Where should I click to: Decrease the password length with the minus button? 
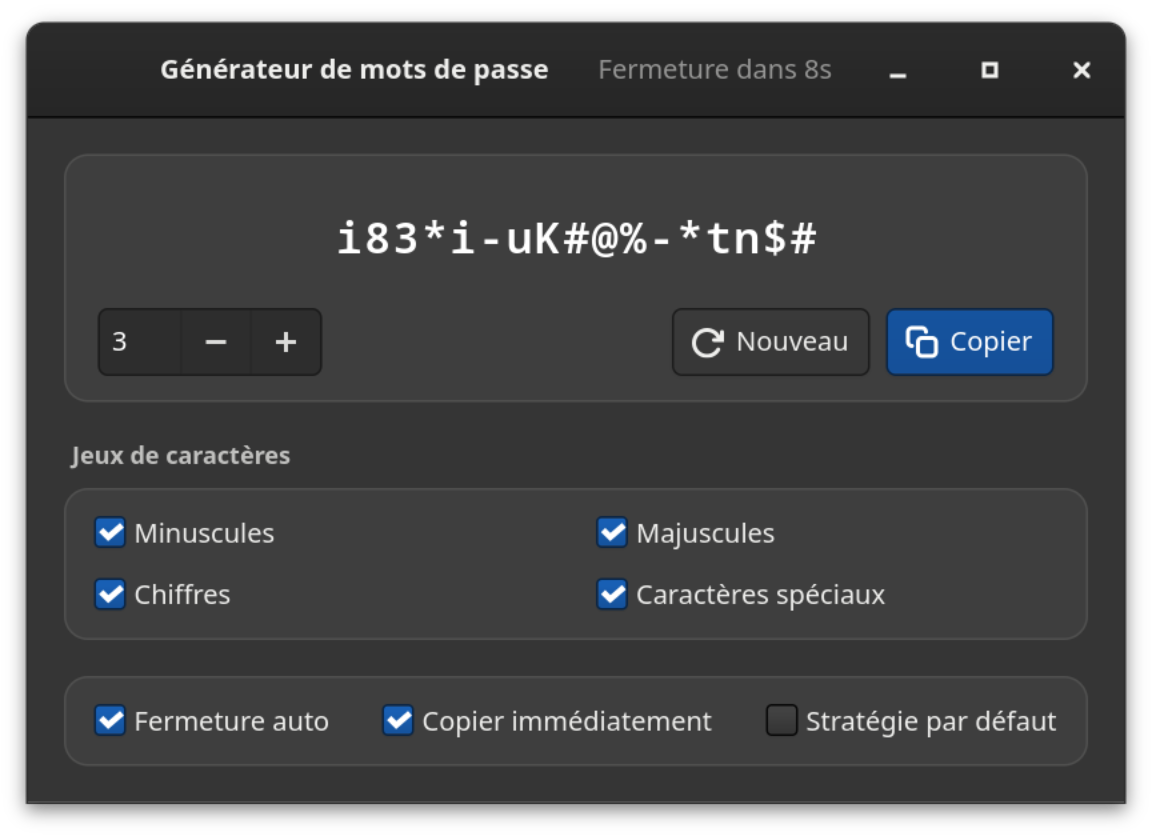(x=215, y=342)
